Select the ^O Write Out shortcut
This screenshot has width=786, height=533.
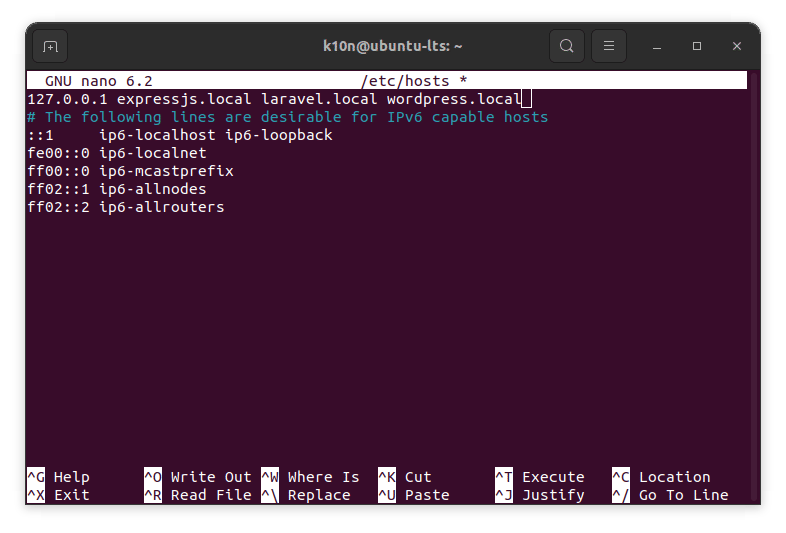[x=197, y=477]
